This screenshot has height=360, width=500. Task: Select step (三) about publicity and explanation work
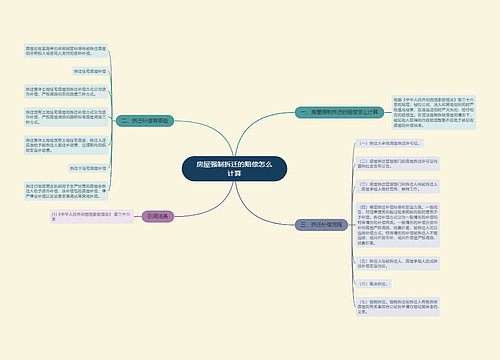click(x=398, y=186)
